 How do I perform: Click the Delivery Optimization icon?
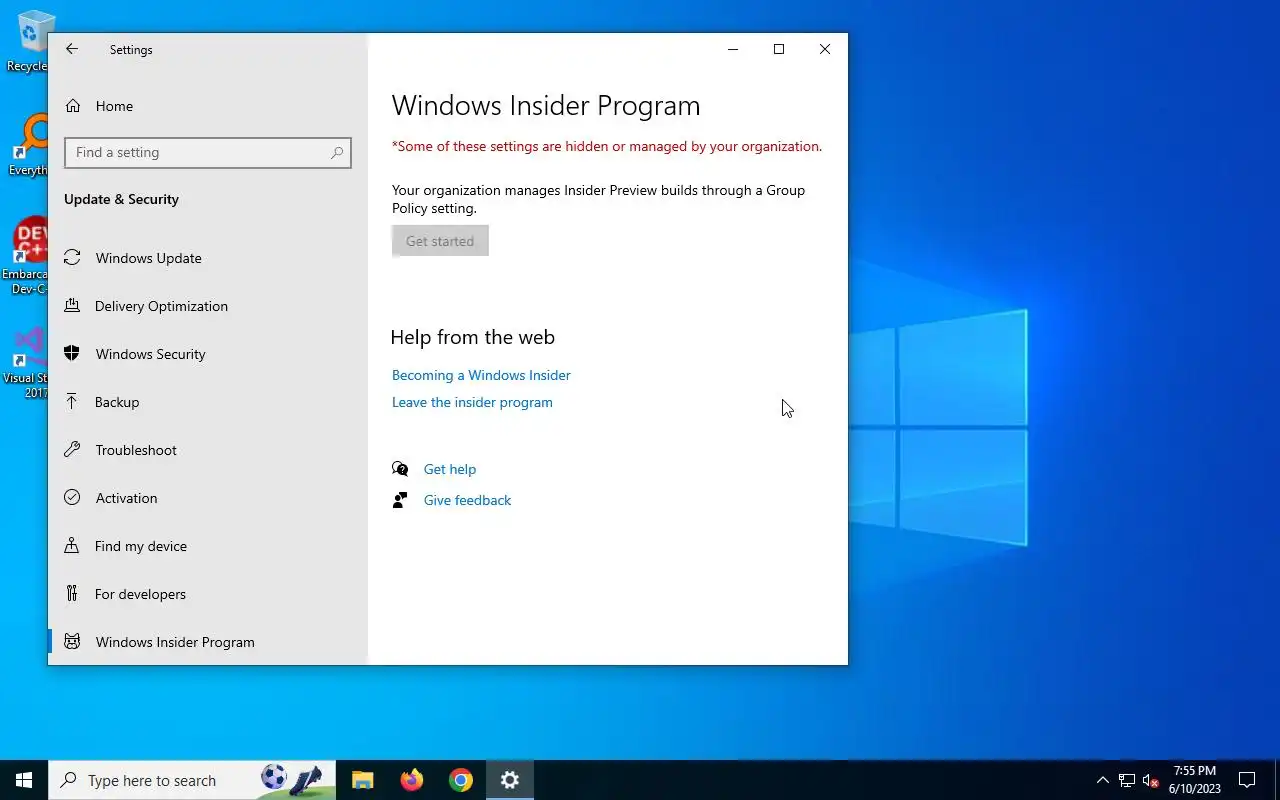click(x=72, y=306)
